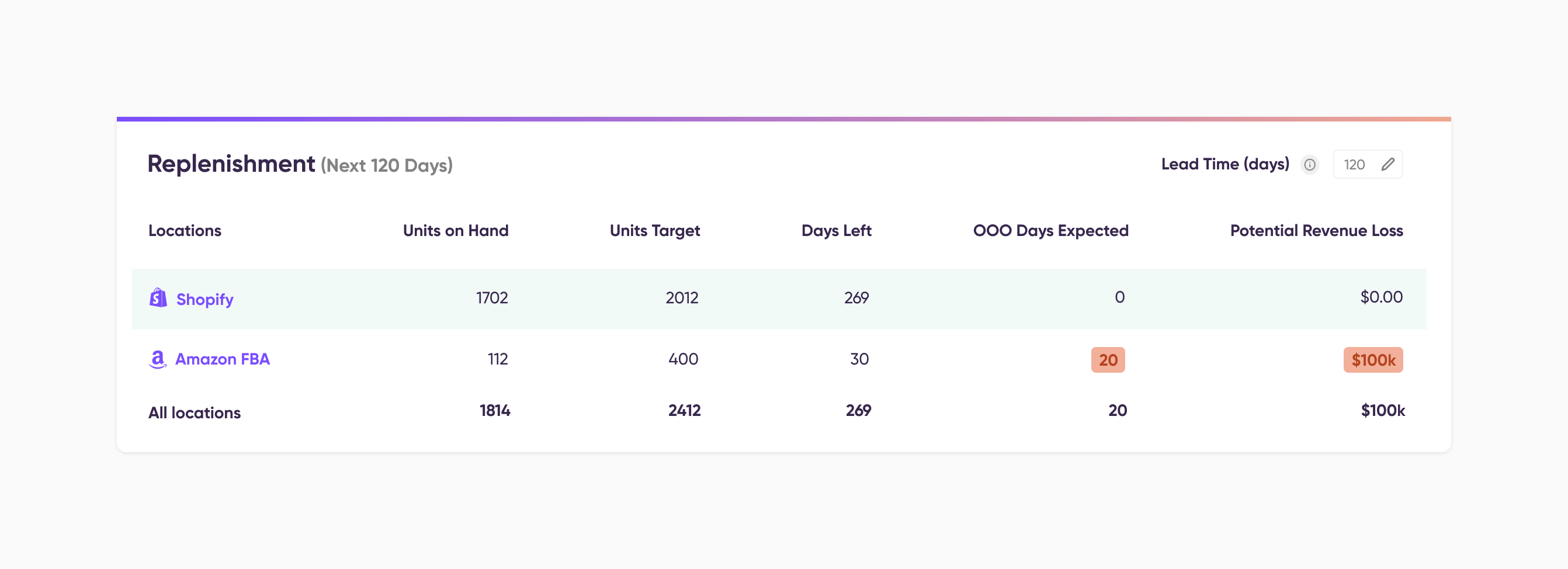1568x569 pixels.
Task: Click the Potential Revenue Loss header
Action: coord(1317,231)
